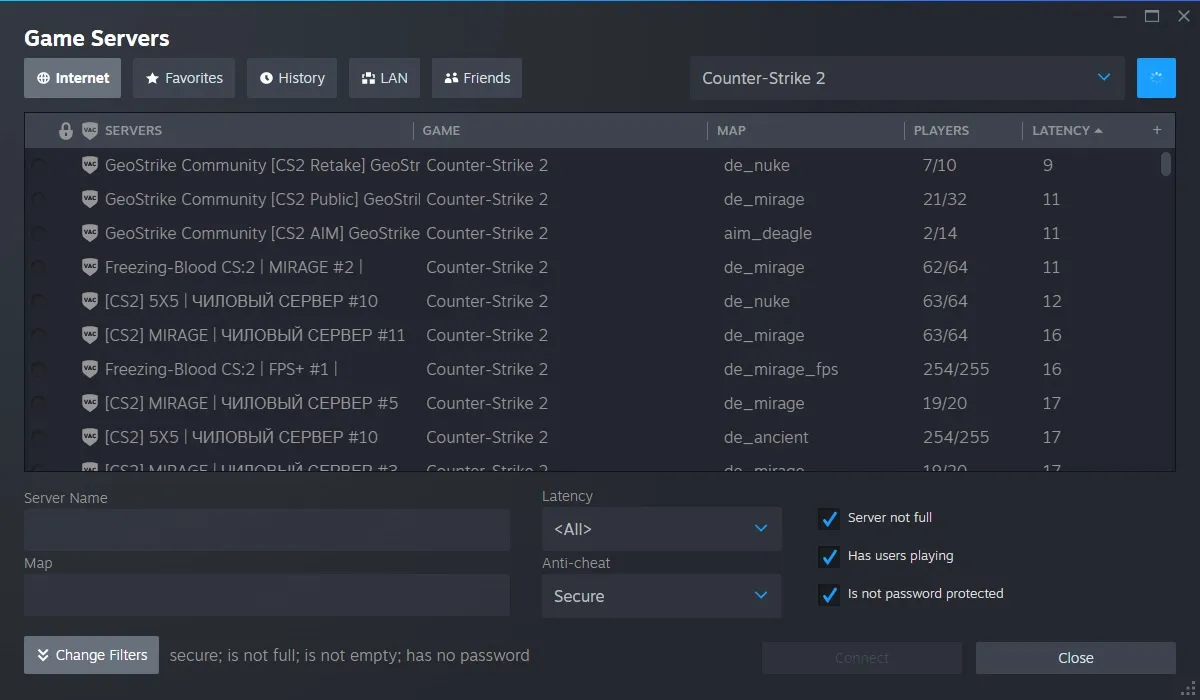Image resolution: width=1200 pixels, height=700 pixels.
Task: Click the filter summary text beginning with secure
Action: [x=350, y=656]
